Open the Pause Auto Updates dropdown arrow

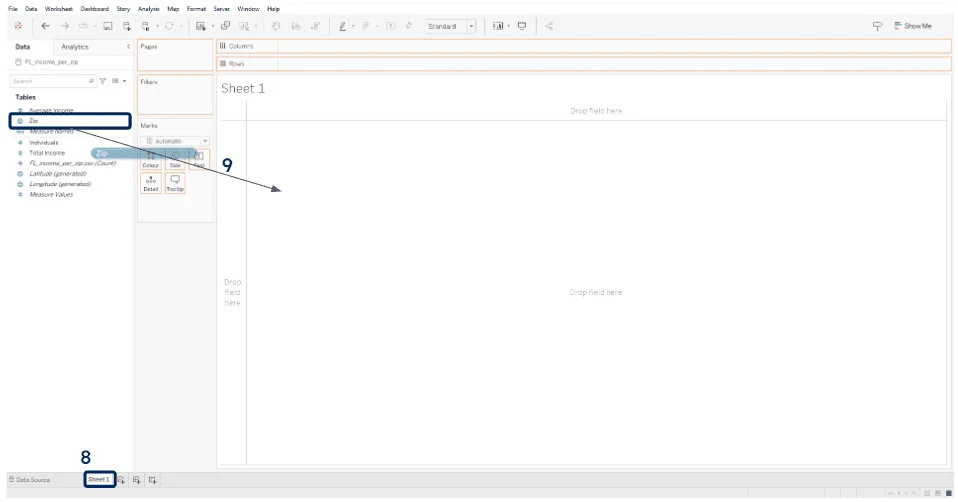tap(157, 26)
